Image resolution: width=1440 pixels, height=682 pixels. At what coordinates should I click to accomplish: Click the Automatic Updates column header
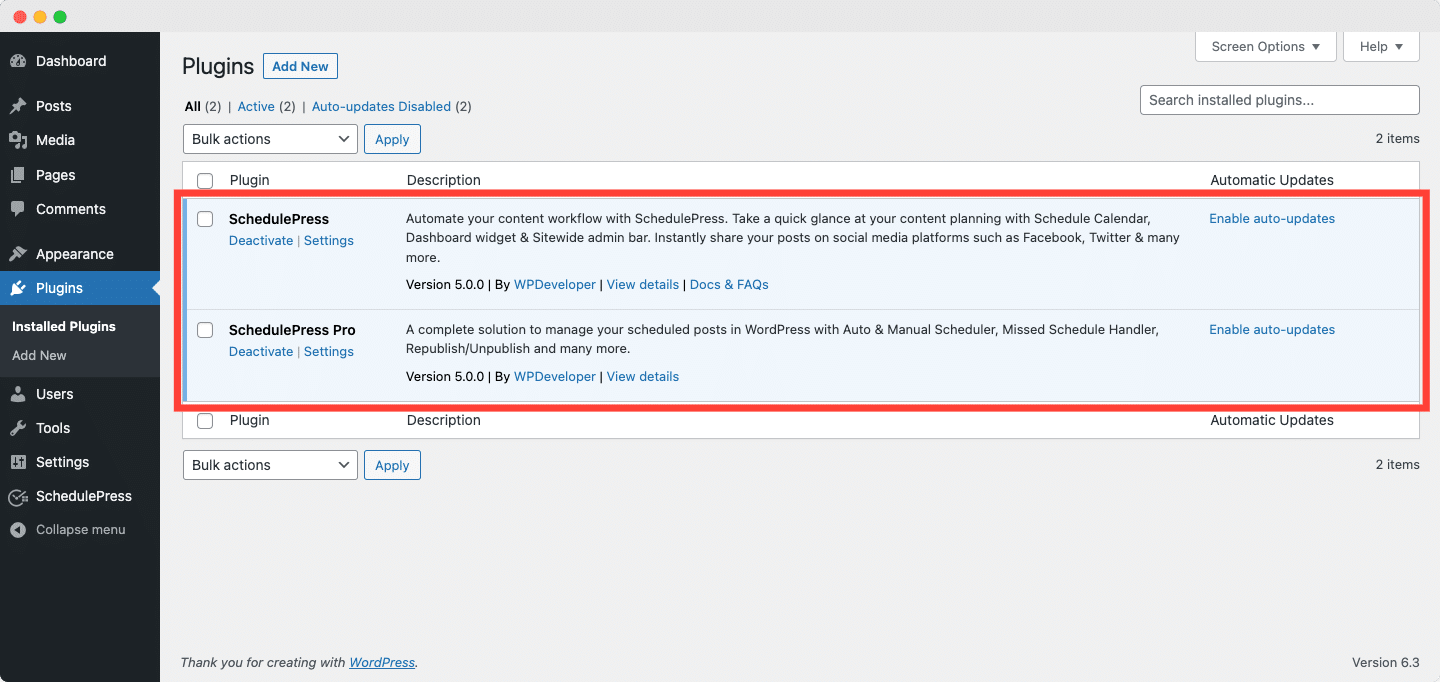1272,181
